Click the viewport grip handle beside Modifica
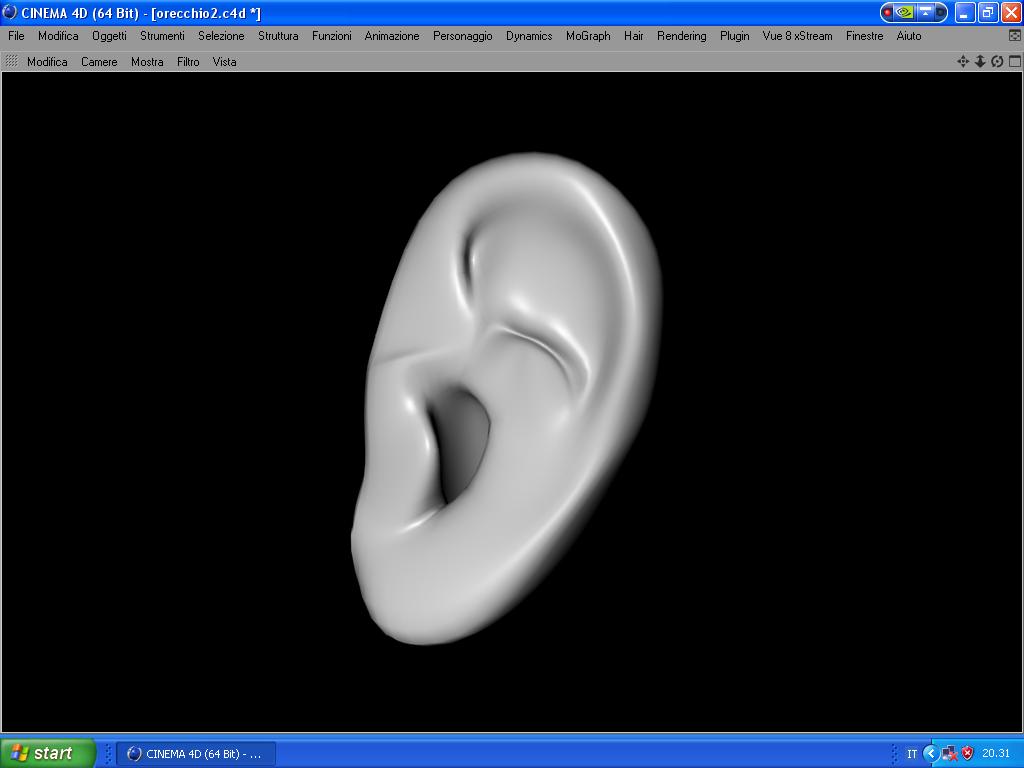The image size is (1024, 768). pos(12,61)
